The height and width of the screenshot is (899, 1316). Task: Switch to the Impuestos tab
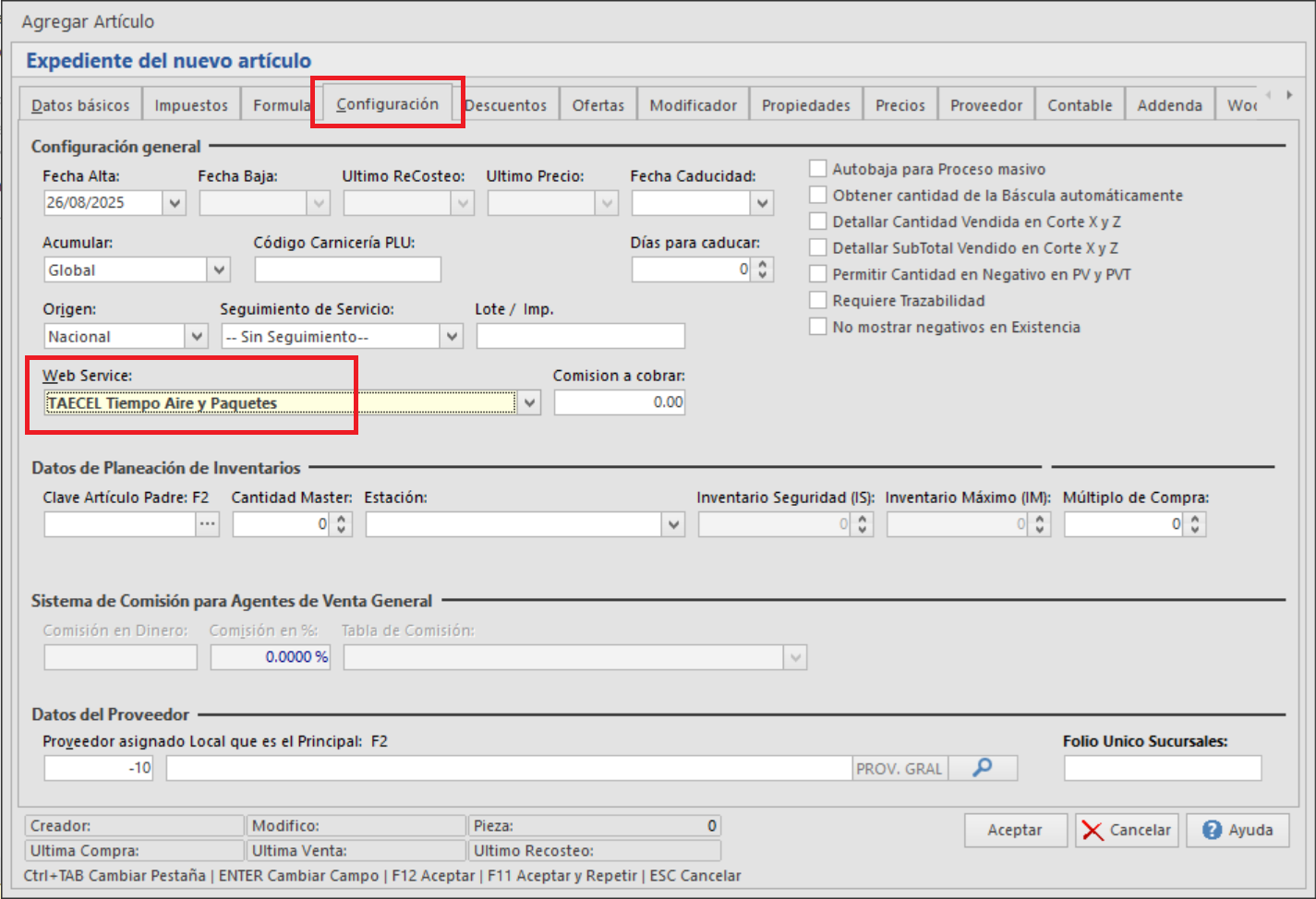[x=191, y=105]
